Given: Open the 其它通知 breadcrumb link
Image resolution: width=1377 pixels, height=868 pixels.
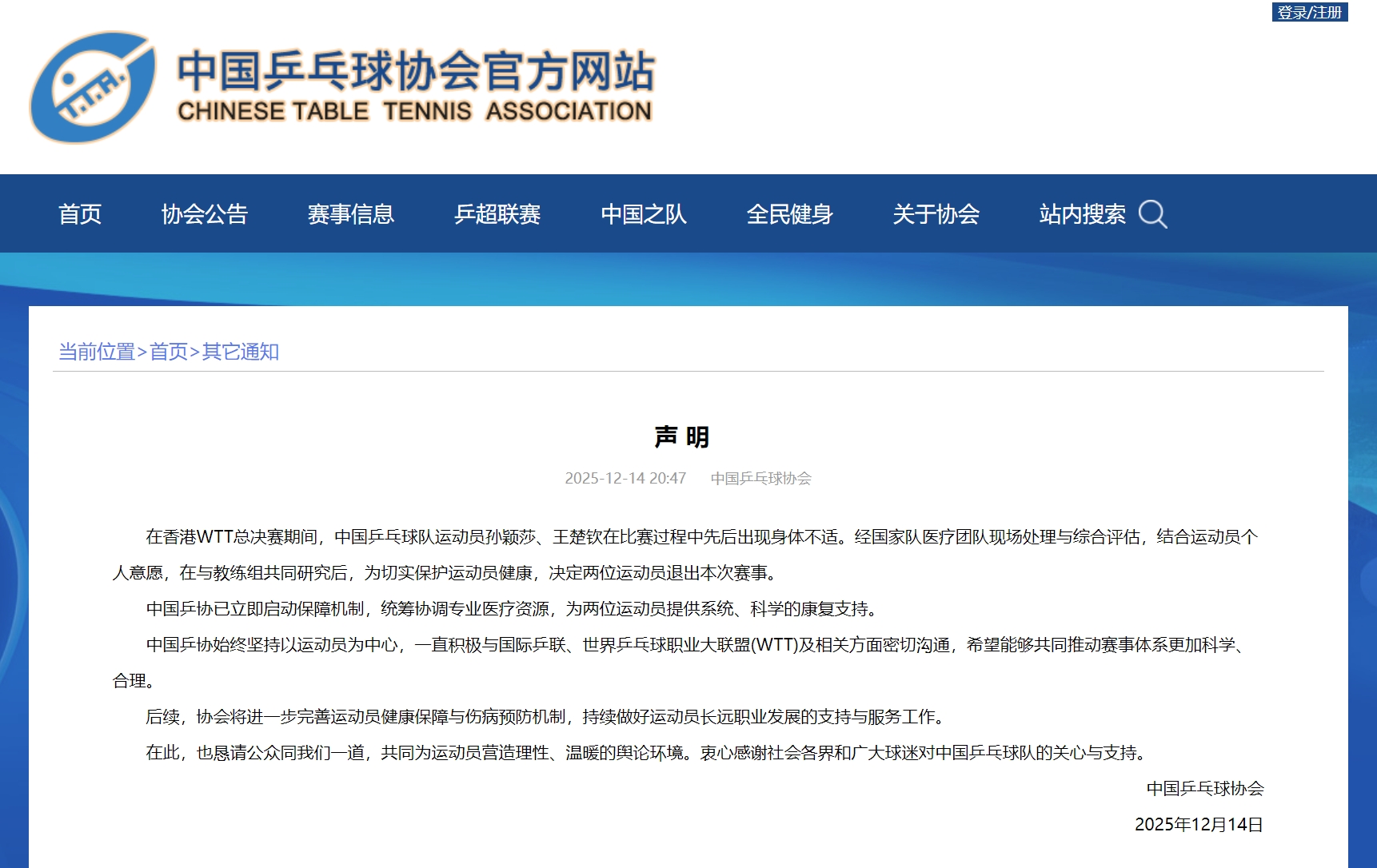Looking at the screenshot, I should point(241,352).
